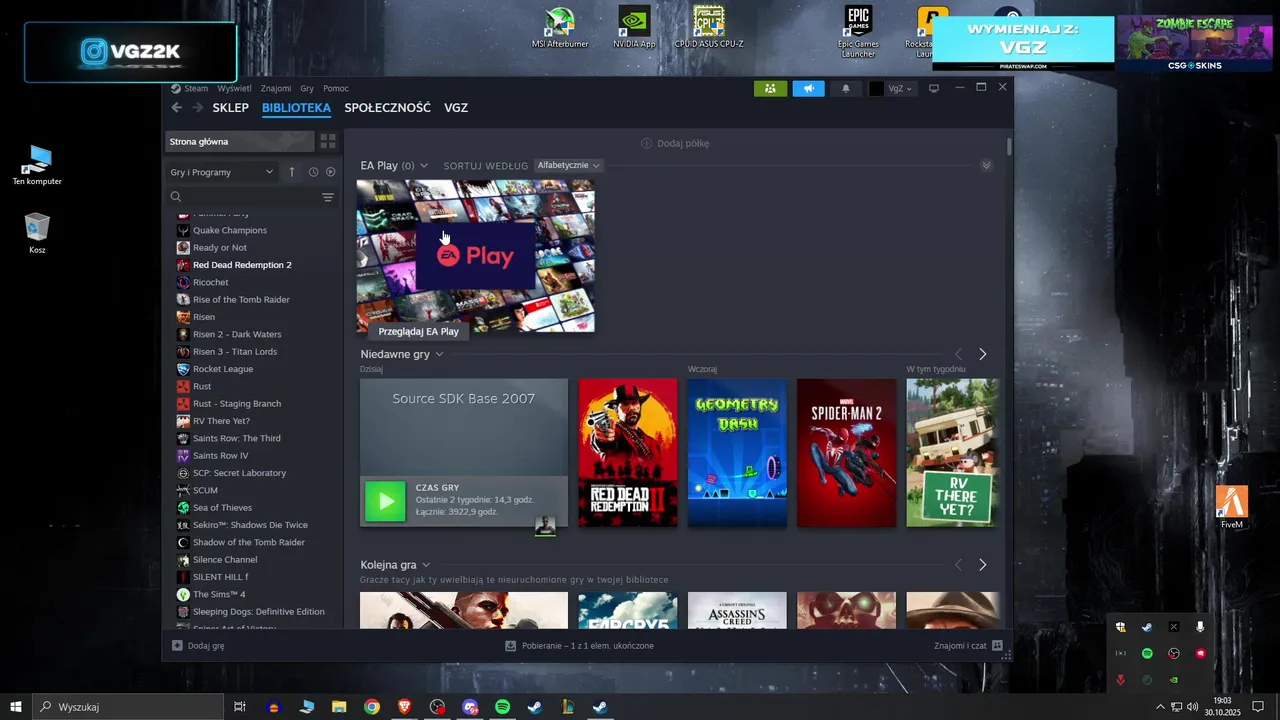Viewport: 1280px width, 720px height.
Task: Open the Spider-Man 2 game cover
Action: [846, 452]
